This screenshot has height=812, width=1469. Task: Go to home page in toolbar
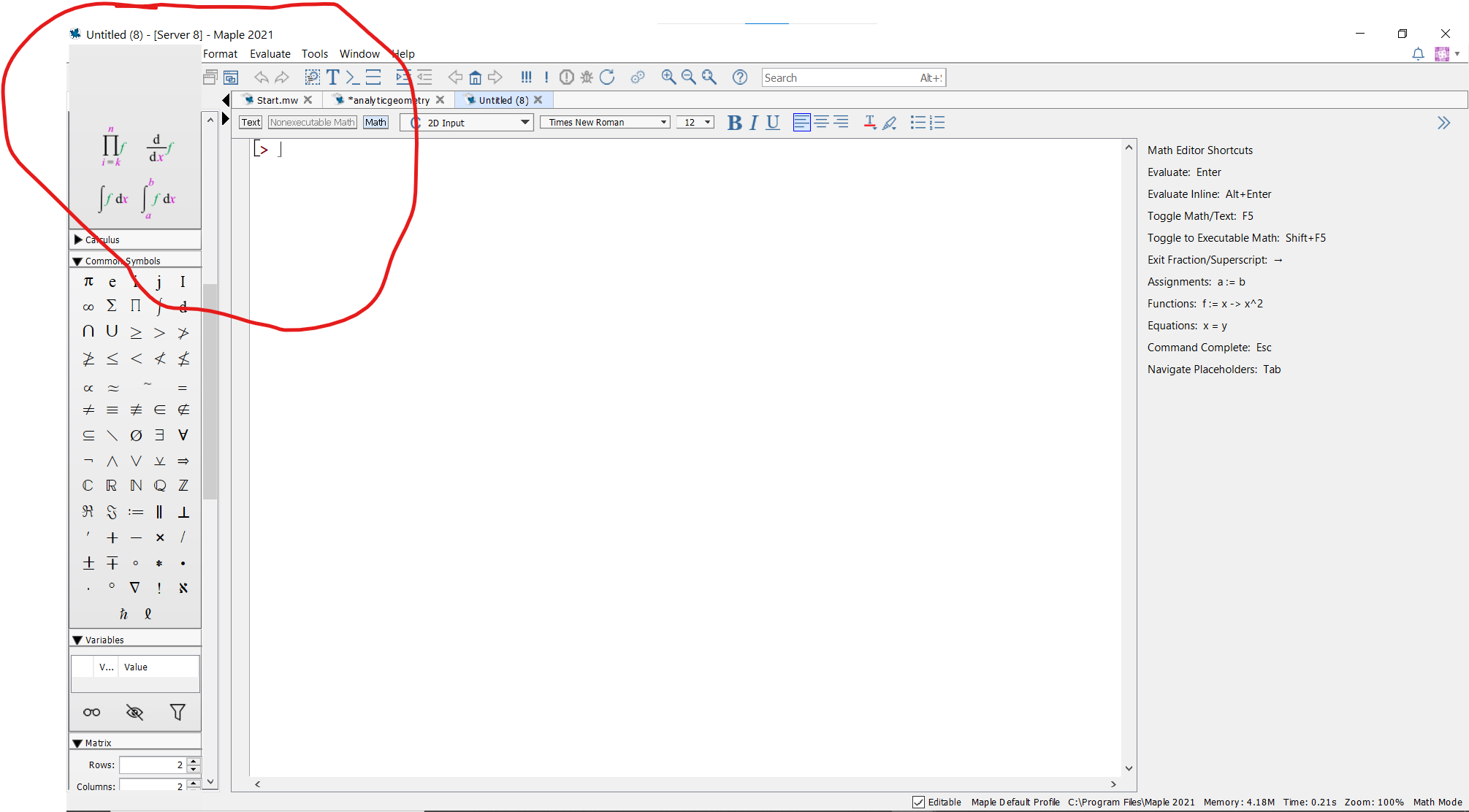[x=476, y=77]
